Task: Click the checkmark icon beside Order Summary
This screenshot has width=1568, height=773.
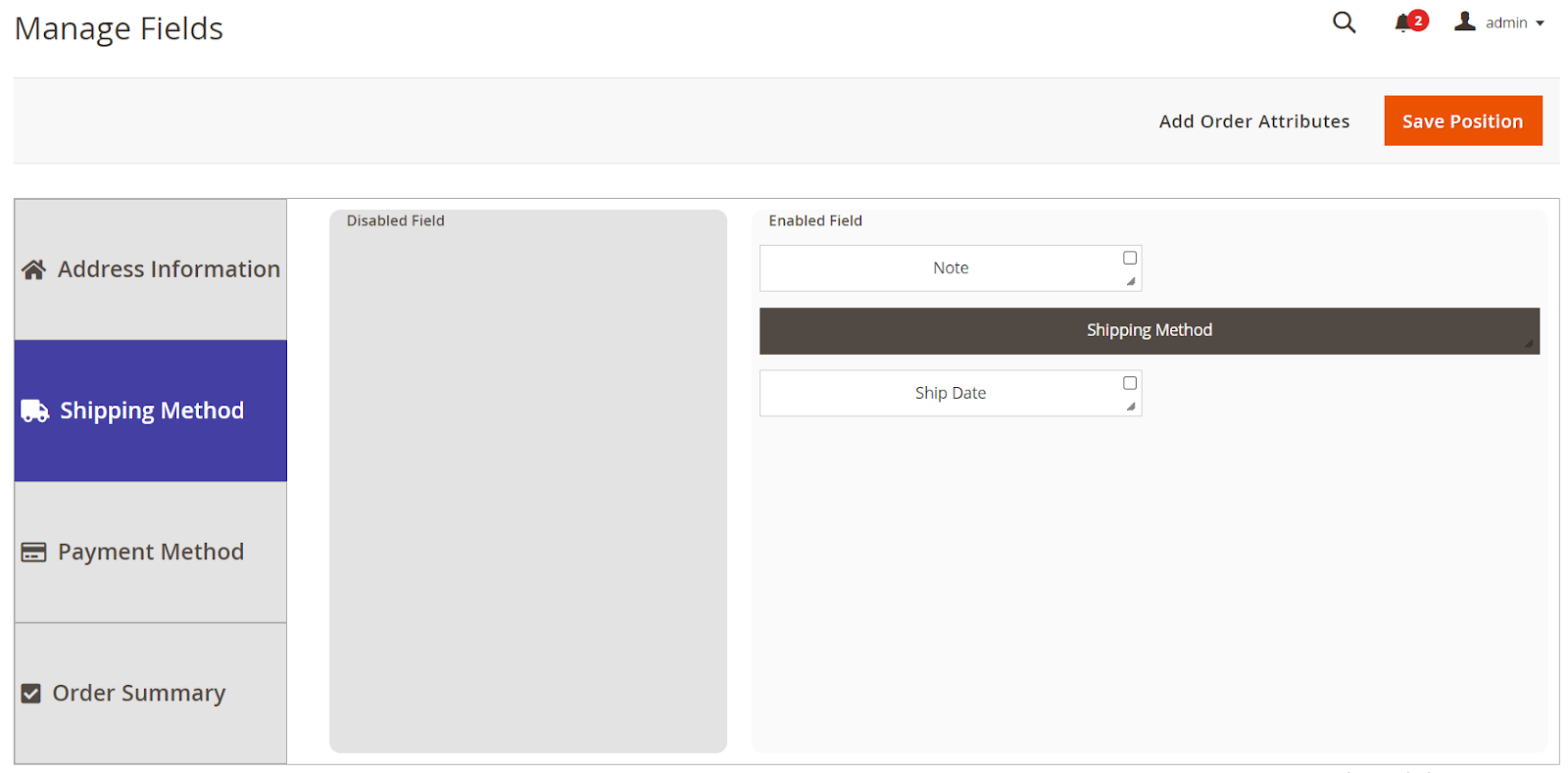Action: pos(31,694)
